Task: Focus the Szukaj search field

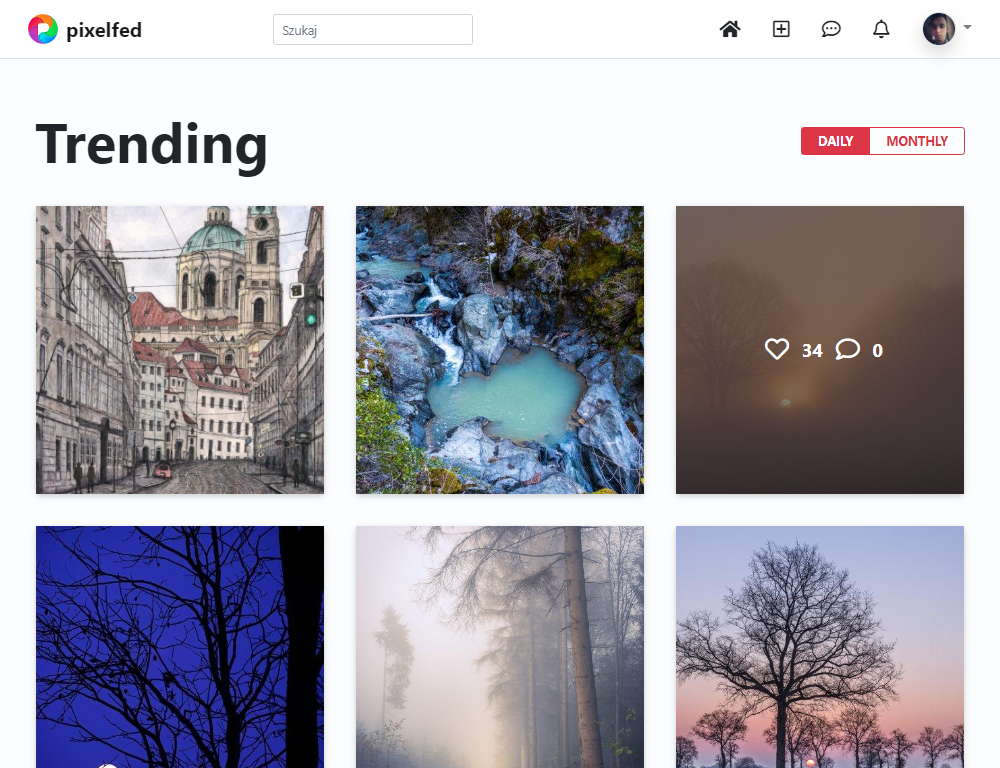Action: 372,30
